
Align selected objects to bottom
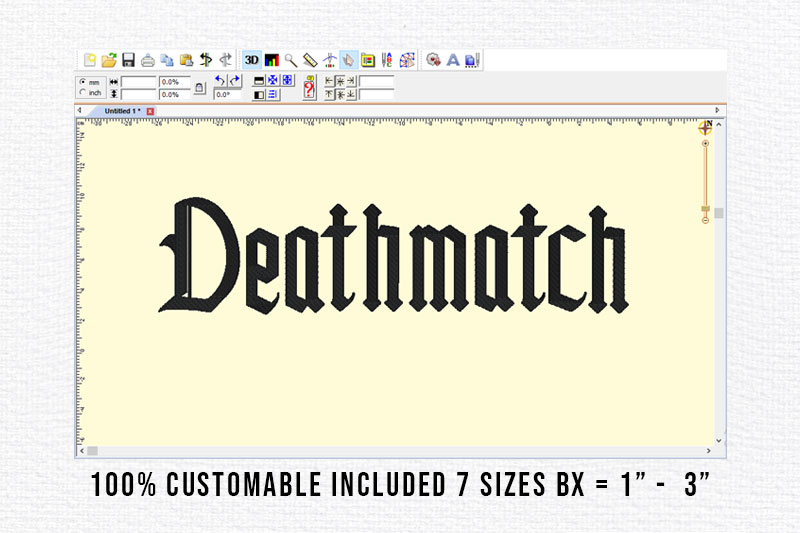(x=351, y=95)
